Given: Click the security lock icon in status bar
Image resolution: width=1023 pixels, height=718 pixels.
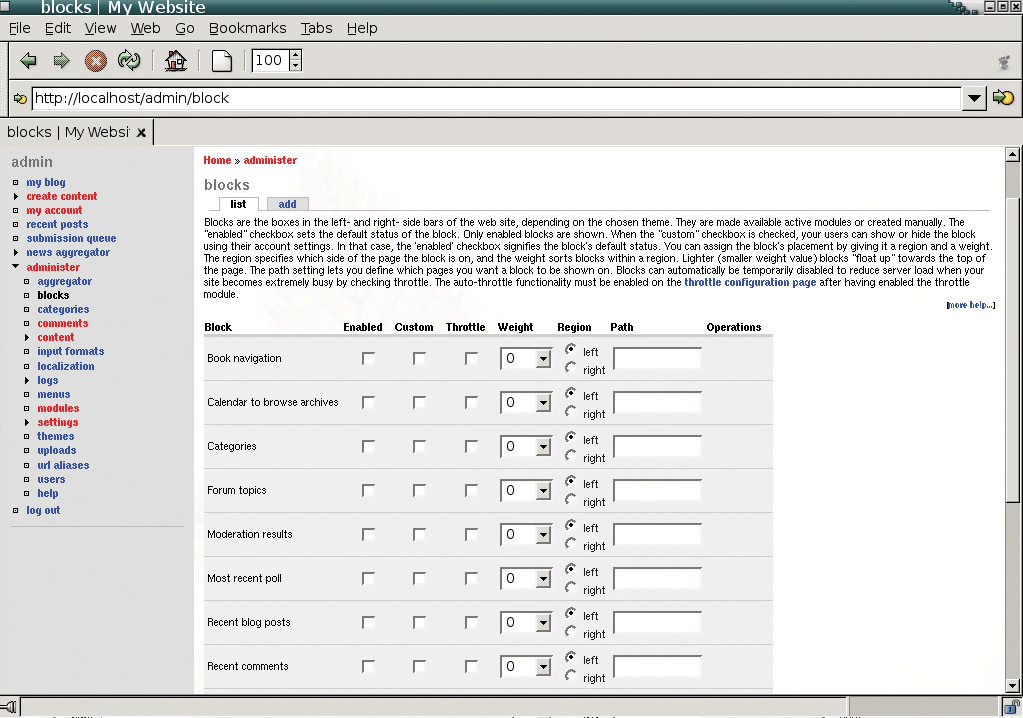Looking at the screenshot, I should [x=1012, y=706].
